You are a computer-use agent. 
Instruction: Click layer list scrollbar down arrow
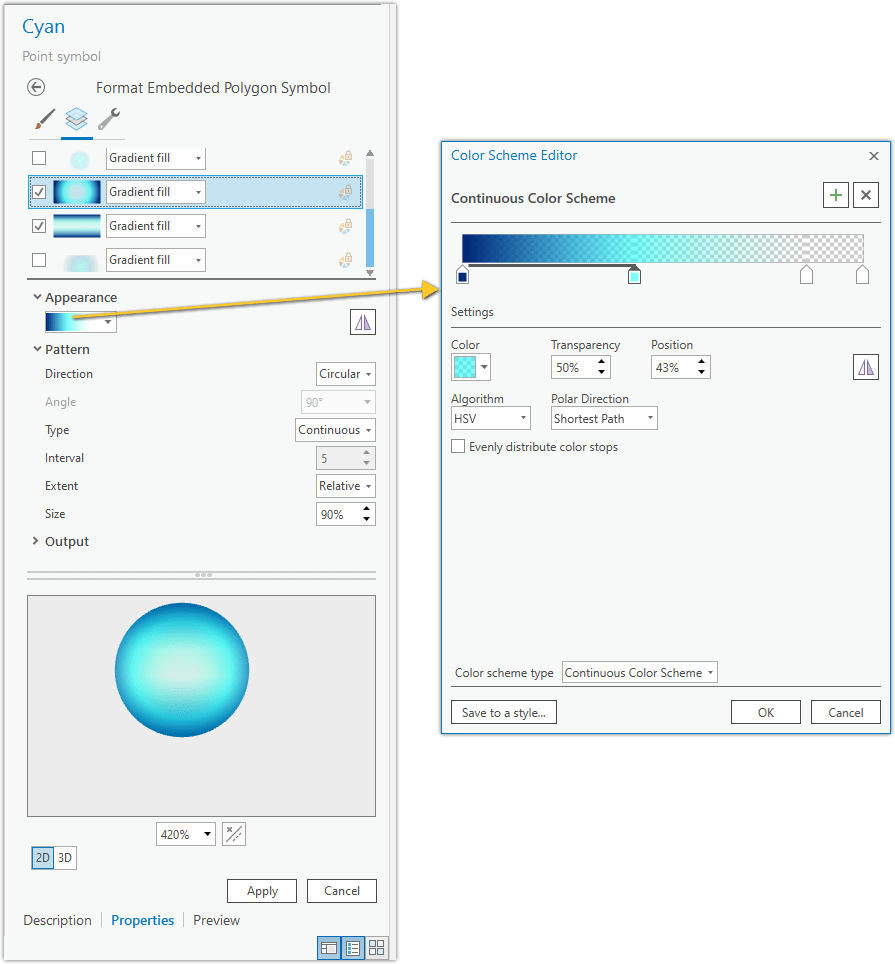(x=370, y=272)
